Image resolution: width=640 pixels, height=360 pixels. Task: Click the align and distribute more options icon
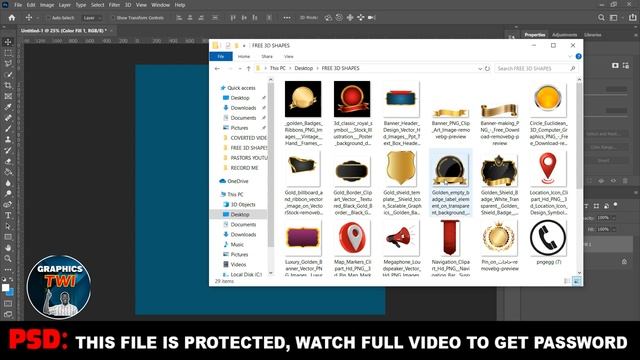pos(287,18)
